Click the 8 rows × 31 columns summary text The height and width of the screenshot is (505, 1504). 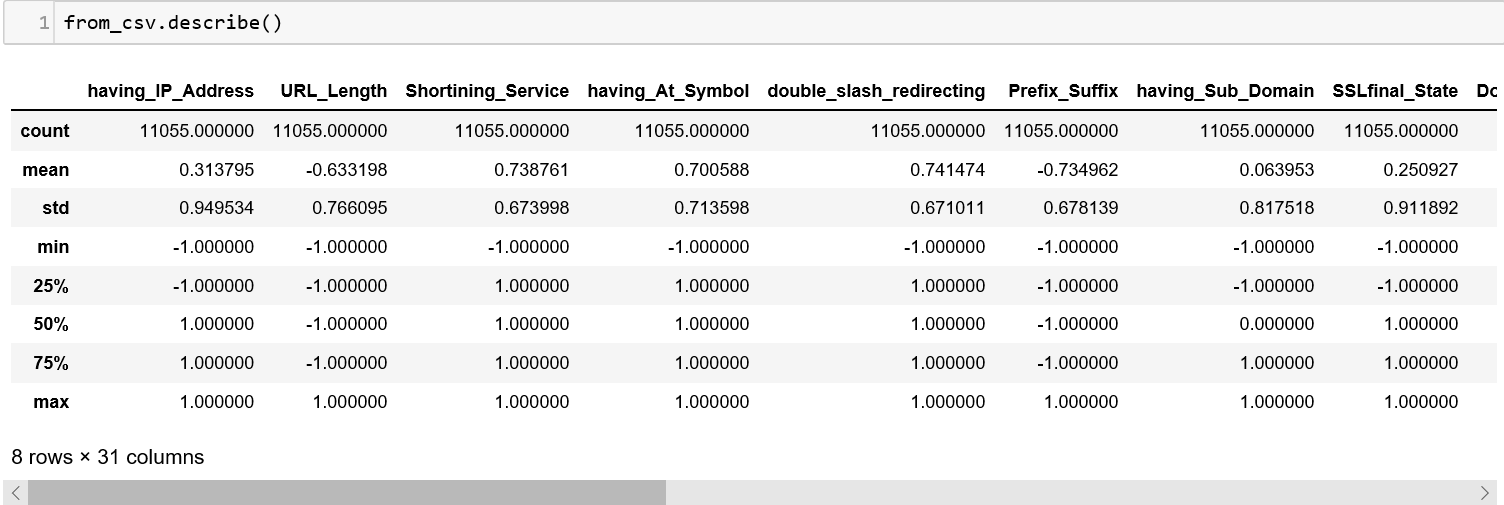108,457
